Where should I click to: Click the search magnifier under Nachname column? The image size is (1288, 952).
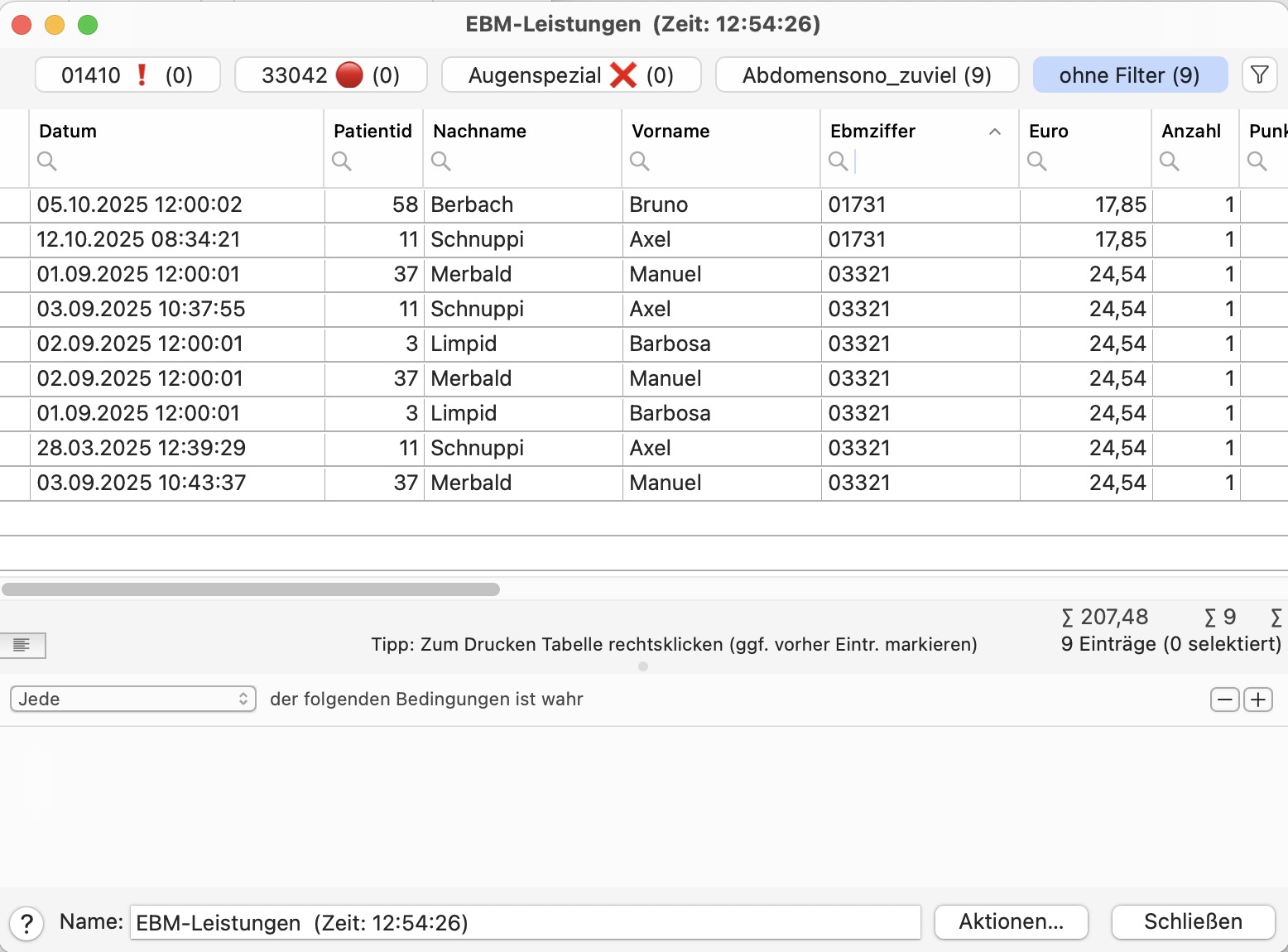pyautogui.click(x=441, y=161)
